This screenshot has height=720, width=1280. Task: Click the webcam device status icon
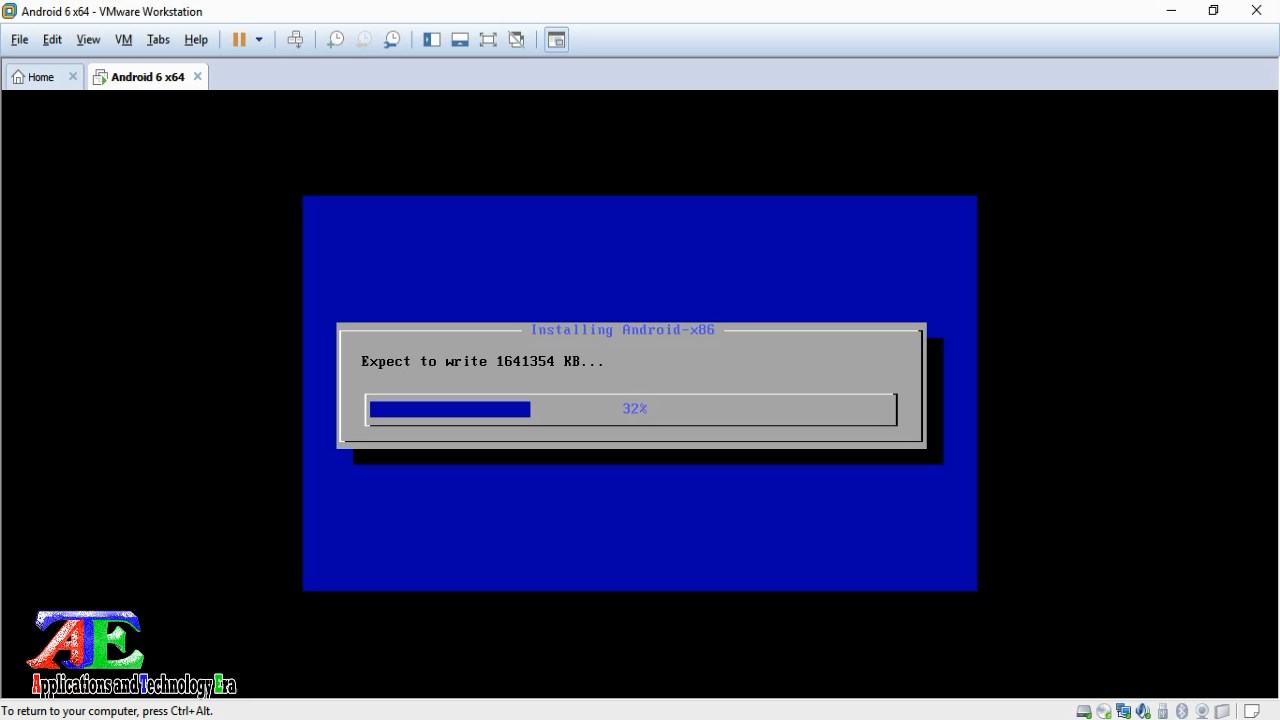pyautogui.click(x=1202, y=711)
